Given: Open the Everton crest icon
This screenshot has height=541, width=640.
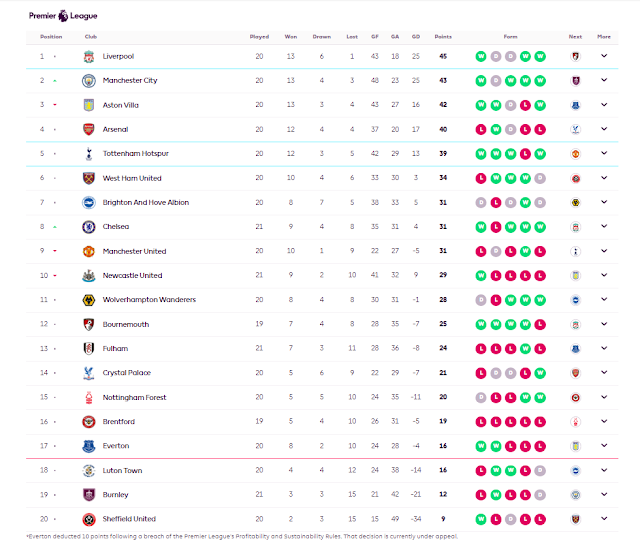Looking at the screenshot, I should pyautogui.click(x=89, y=446).
